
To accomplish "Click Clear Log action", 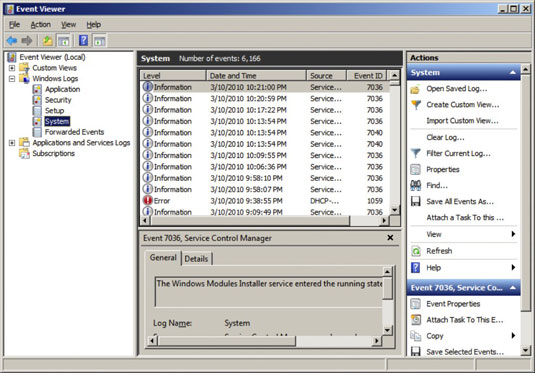I will 445,137.
